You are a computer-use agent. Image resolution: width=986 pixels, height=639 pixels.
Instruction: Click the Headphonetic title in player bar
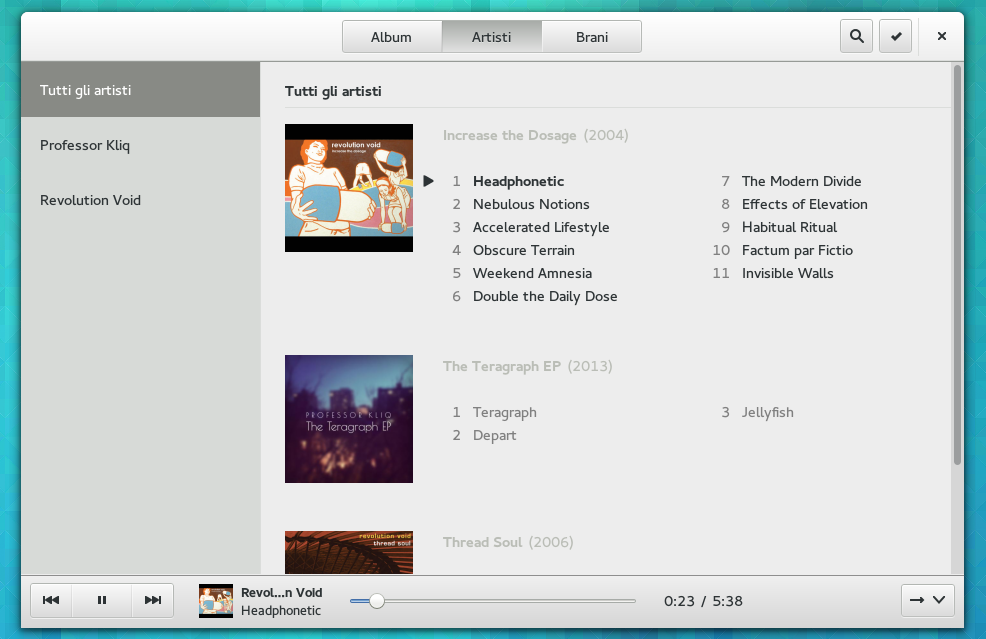[280, 611]
